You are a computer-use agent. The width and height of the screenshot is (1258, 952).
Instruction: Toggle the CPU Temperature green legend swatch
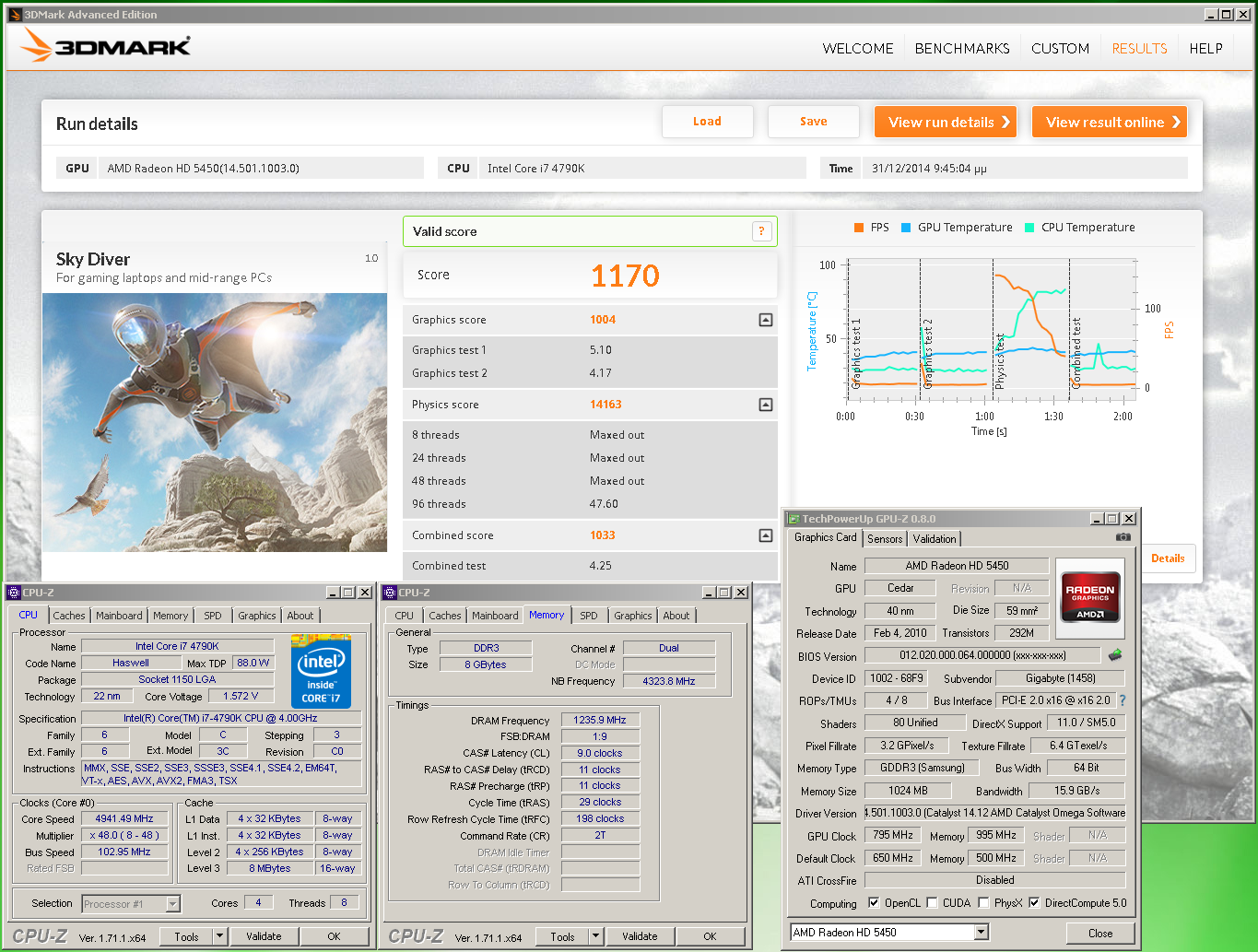1029,228
